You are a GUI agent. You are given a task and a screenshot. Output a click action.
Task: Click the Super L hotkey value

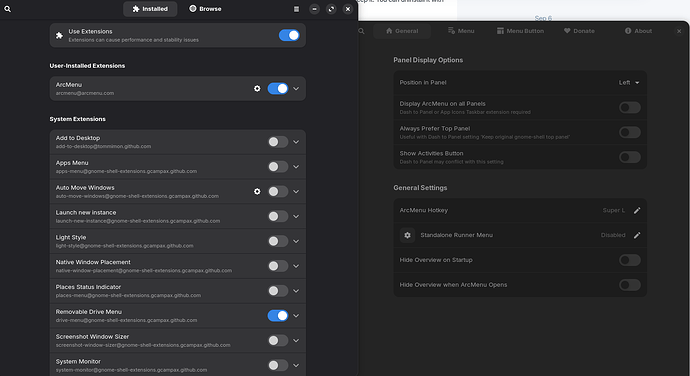tap(613, 210)
